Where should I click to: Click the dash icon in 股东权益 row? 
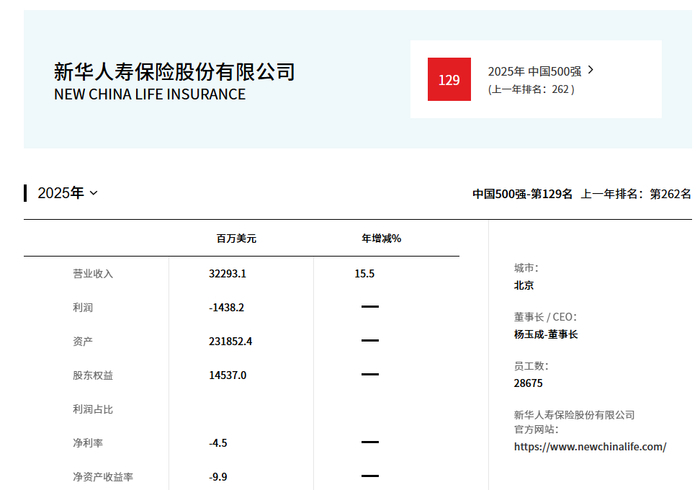pyautogui.click(x=369, y=375)
